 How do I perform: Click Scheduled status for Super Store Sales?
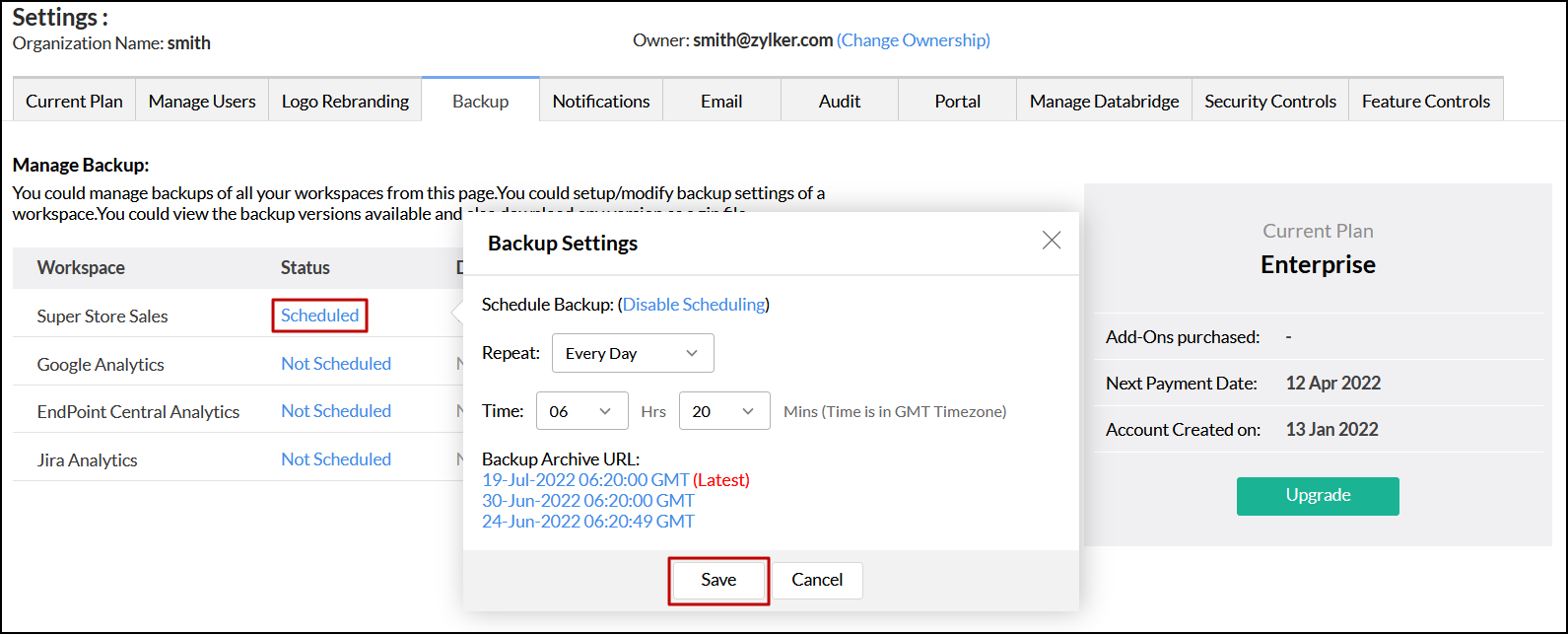319,316
